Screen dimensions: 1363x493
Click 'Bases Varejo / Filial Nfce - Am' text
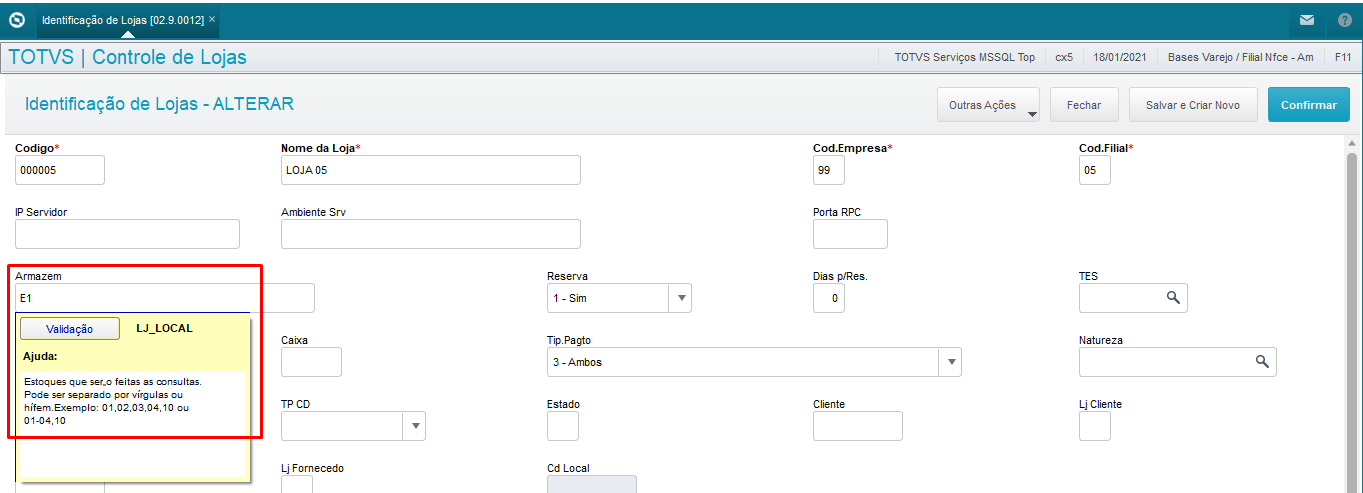(x=1241, y=57)
